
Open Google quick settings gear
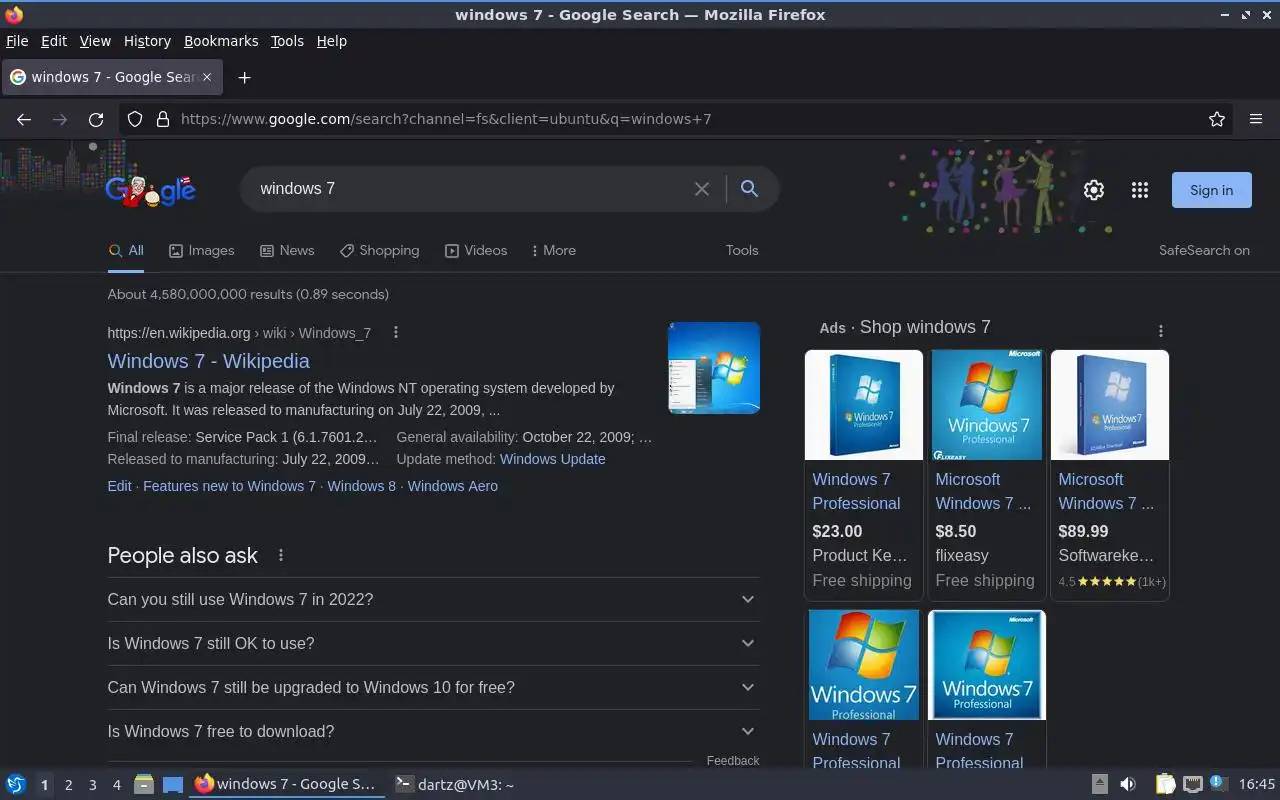pyautogui.click(x=1094, y=190)
